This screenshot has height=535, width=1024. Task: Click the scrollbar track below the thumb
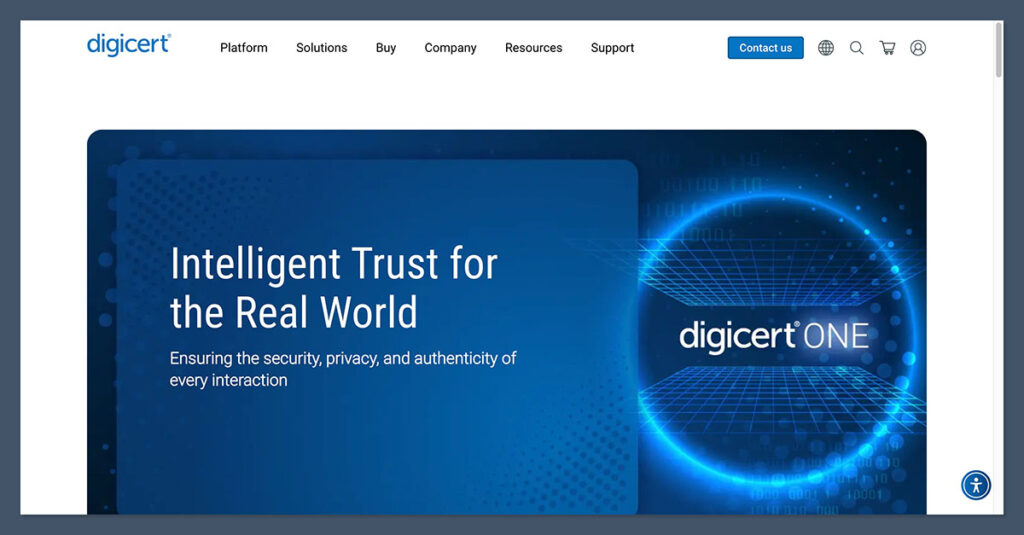997,300
